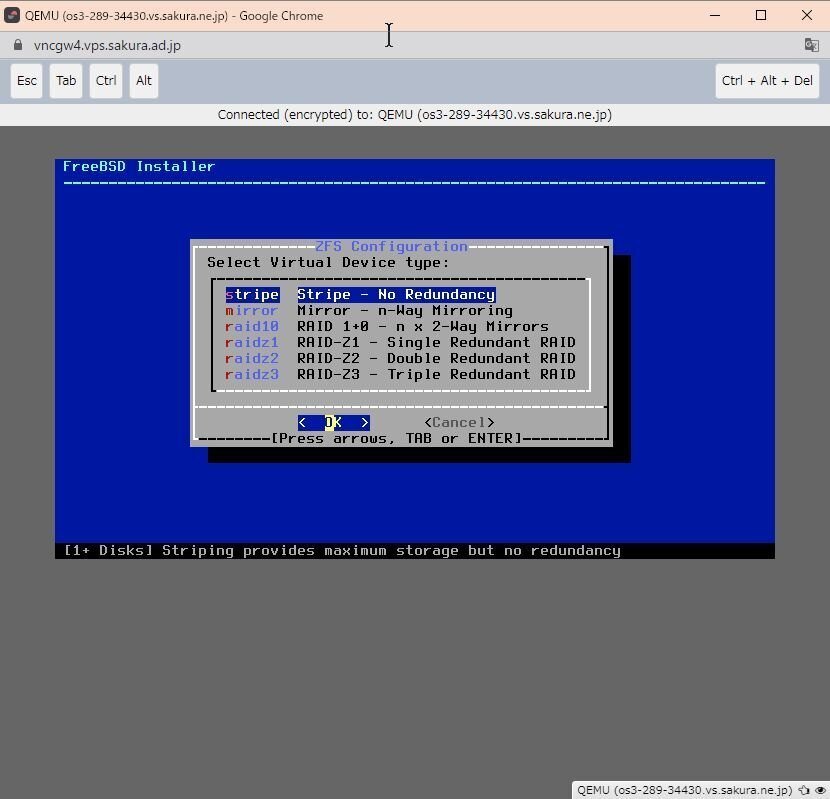Click the 'FreeBSD Installer' heading text
This screenshot has width=830, height=799.
point(139,166)
